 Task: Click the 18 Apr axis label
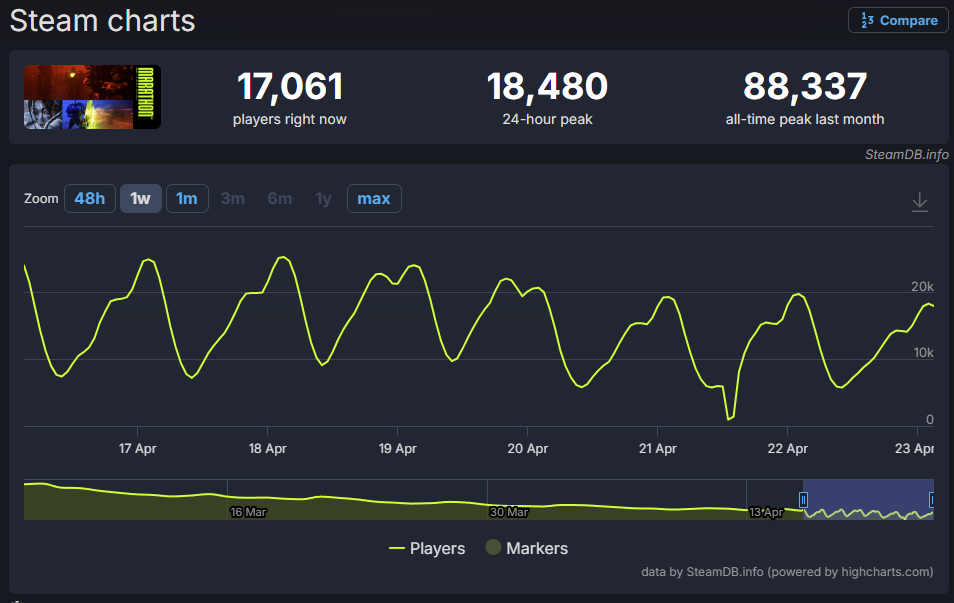click(x=268, y=448)
